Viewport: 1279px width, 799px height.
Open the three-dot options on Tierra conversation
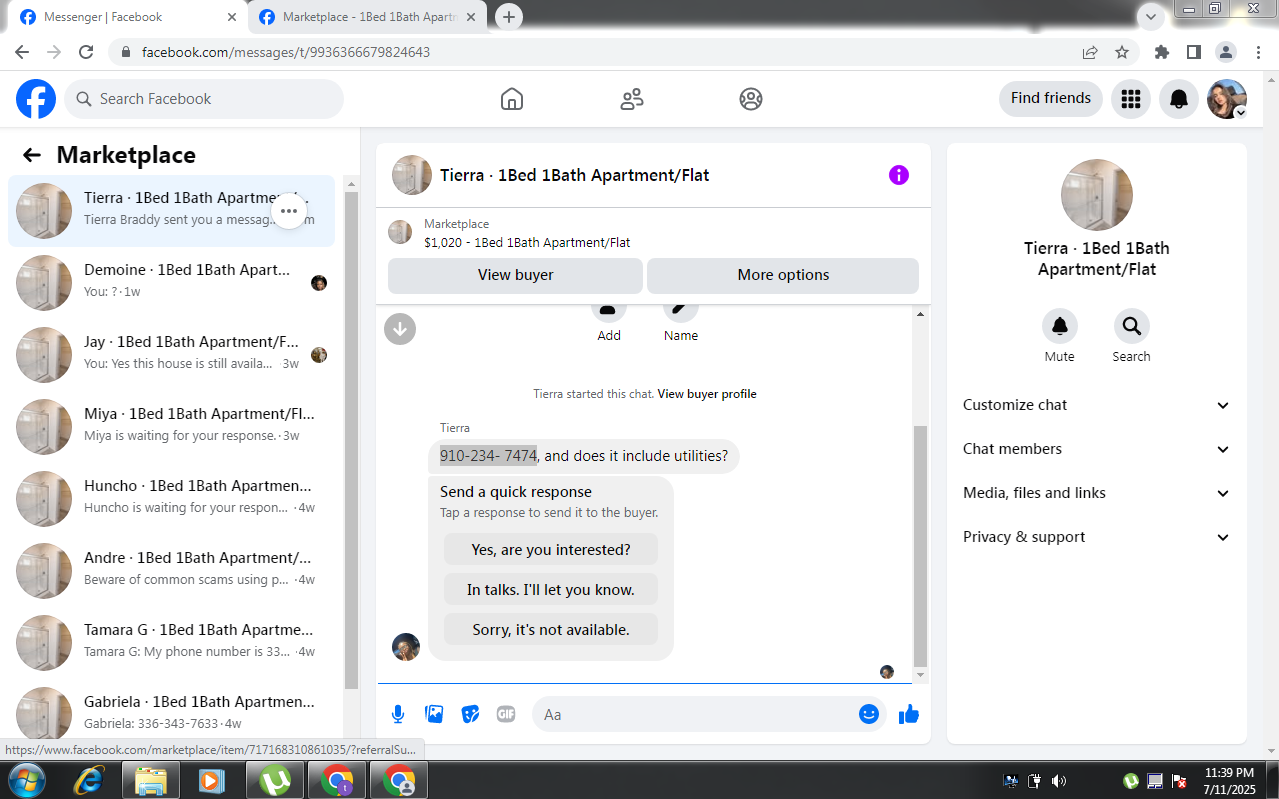(x=289, y=211)
